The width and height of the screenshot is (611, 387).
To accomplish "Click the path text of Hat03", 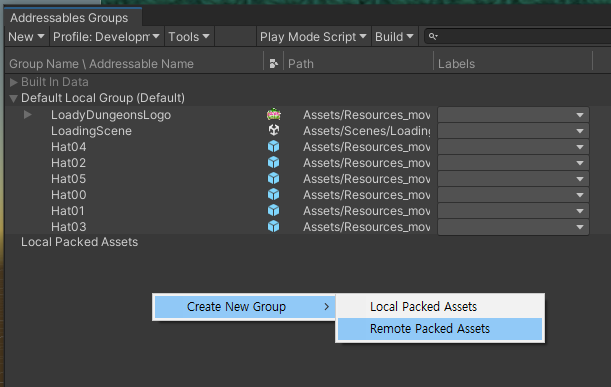I will click(367, 227).
